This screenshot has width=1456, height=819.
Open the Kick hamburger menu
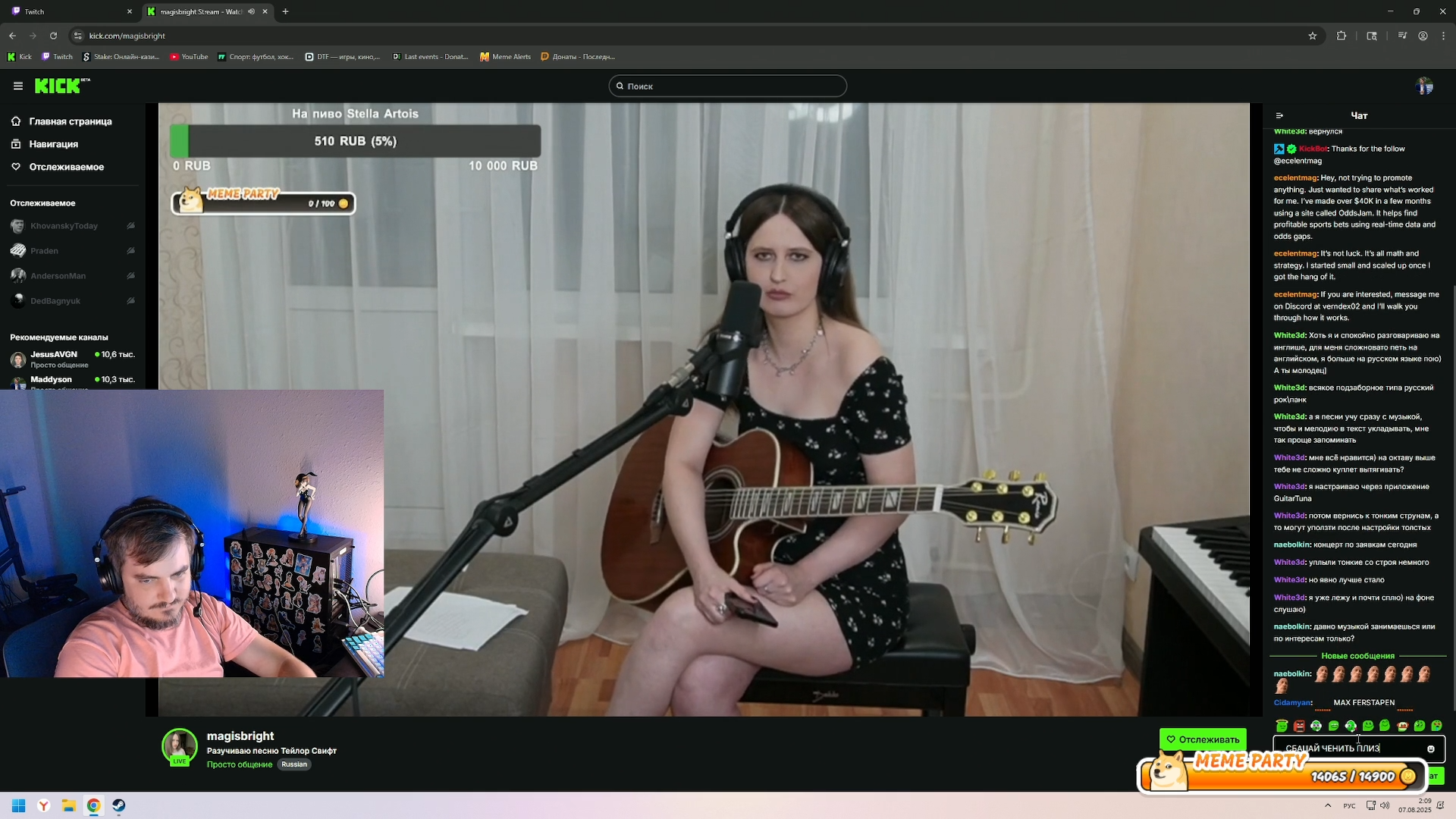[18, 86]
